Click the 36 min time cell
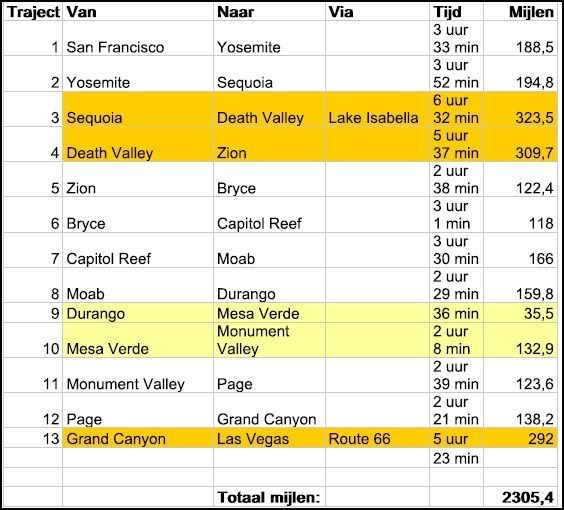Image resolution: width=564 pixels, height=510 pixels. (x=456, y=313)
